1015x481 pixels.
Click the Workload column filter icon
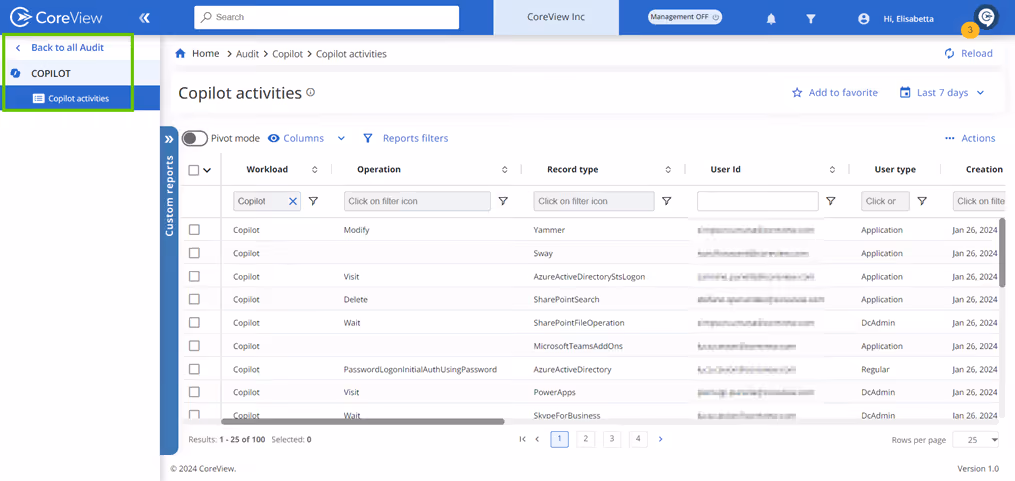click(313, 201)
